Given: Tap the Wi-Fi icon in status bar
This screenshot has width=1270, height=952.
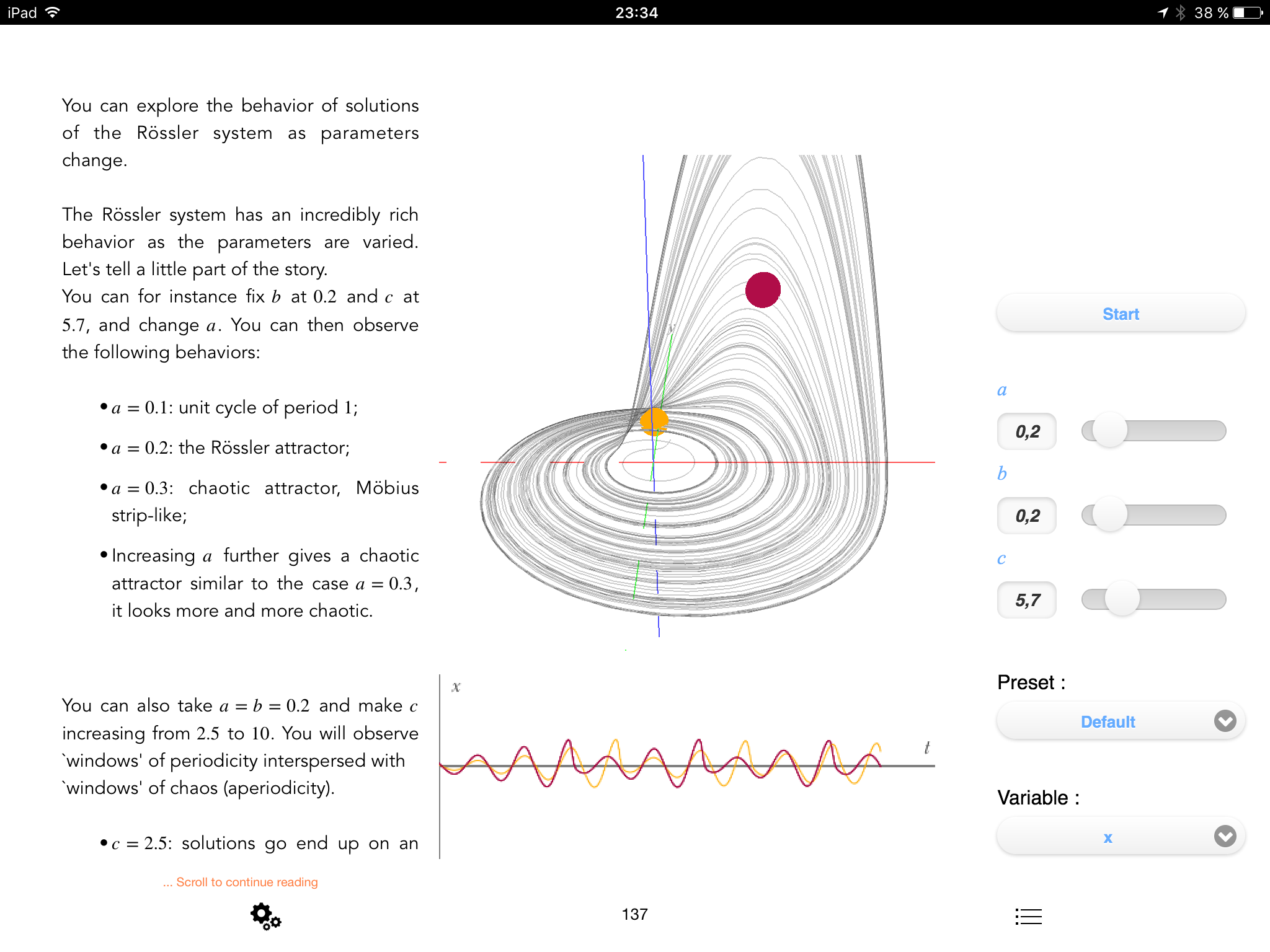Looking at the screenshot, I should coord(53,12).
